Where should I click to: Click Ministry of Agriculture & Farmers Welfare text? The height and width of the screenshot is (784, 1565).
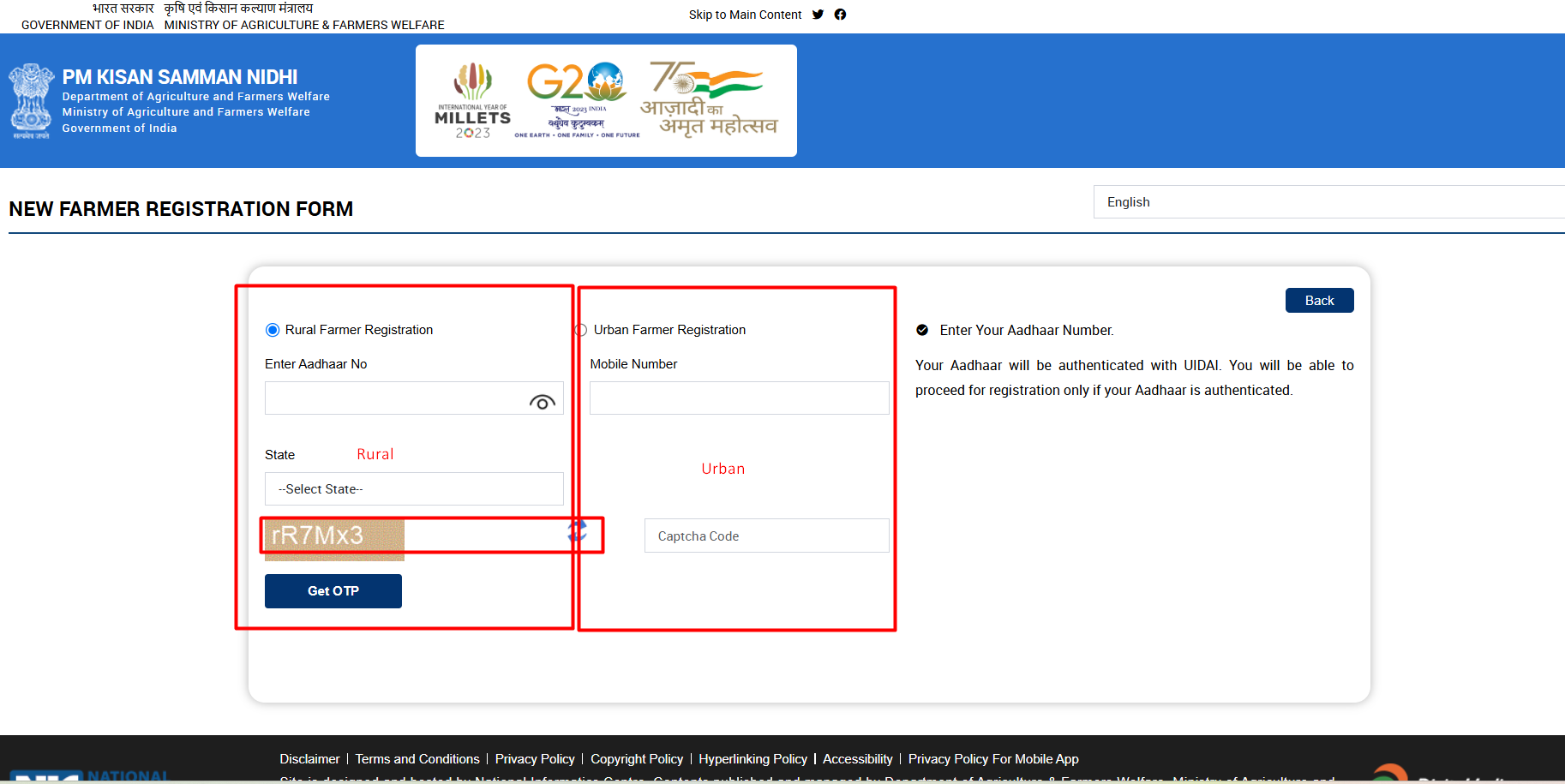(304, 25)
